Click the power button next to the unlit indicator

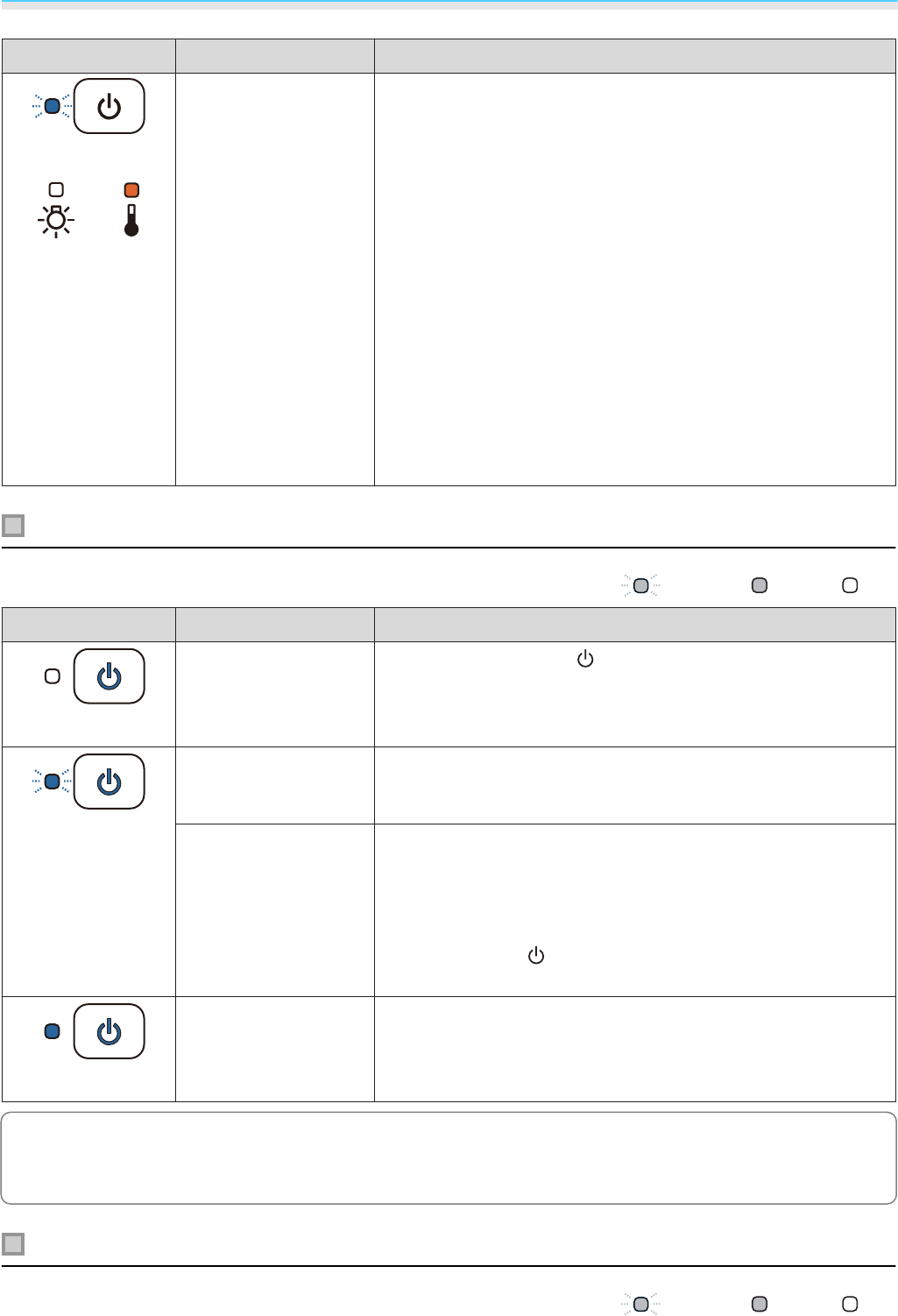click(x=109, y=676)
